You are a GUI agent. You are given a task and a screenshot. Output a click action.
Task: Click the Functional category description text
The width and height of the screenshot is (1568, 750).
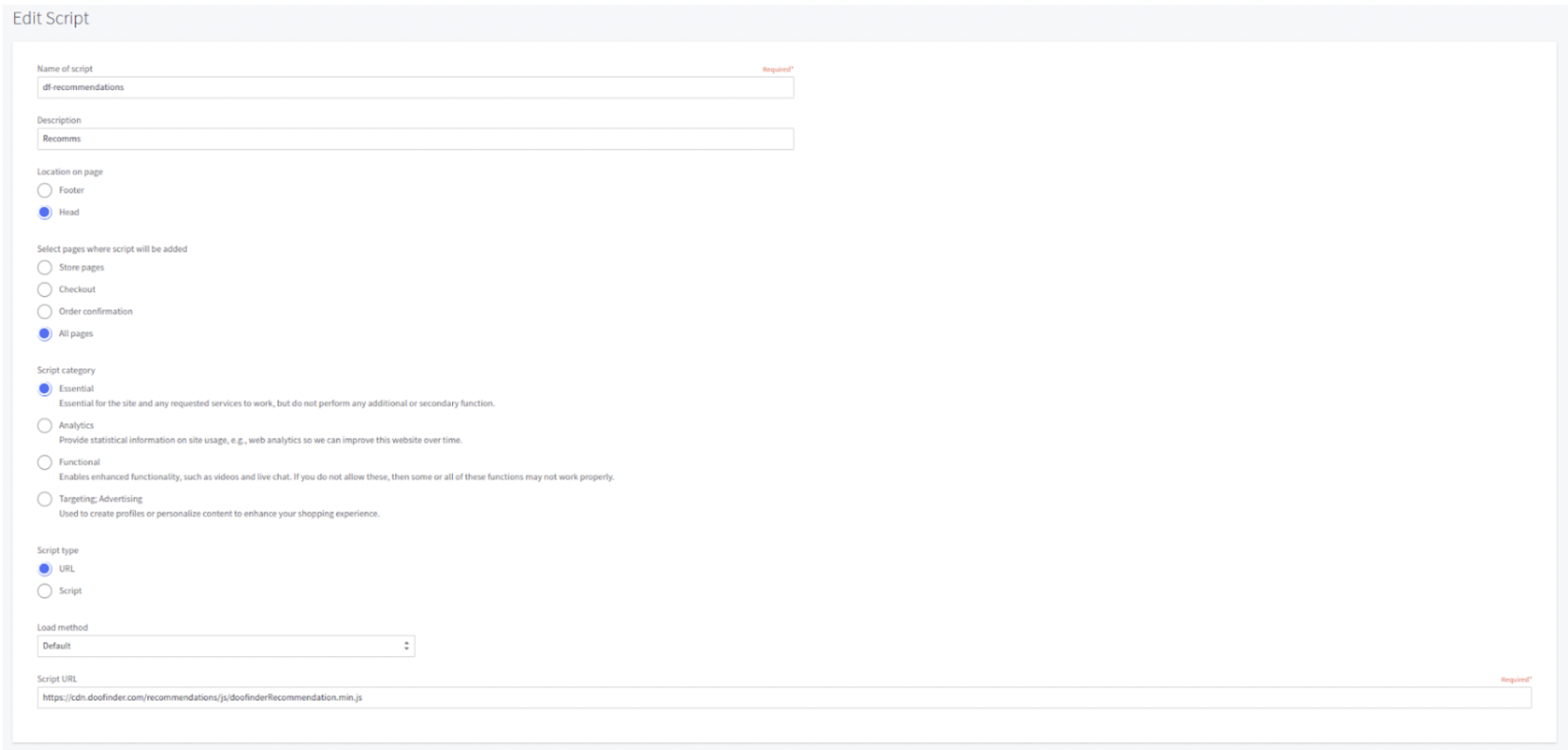coord(336,478)
